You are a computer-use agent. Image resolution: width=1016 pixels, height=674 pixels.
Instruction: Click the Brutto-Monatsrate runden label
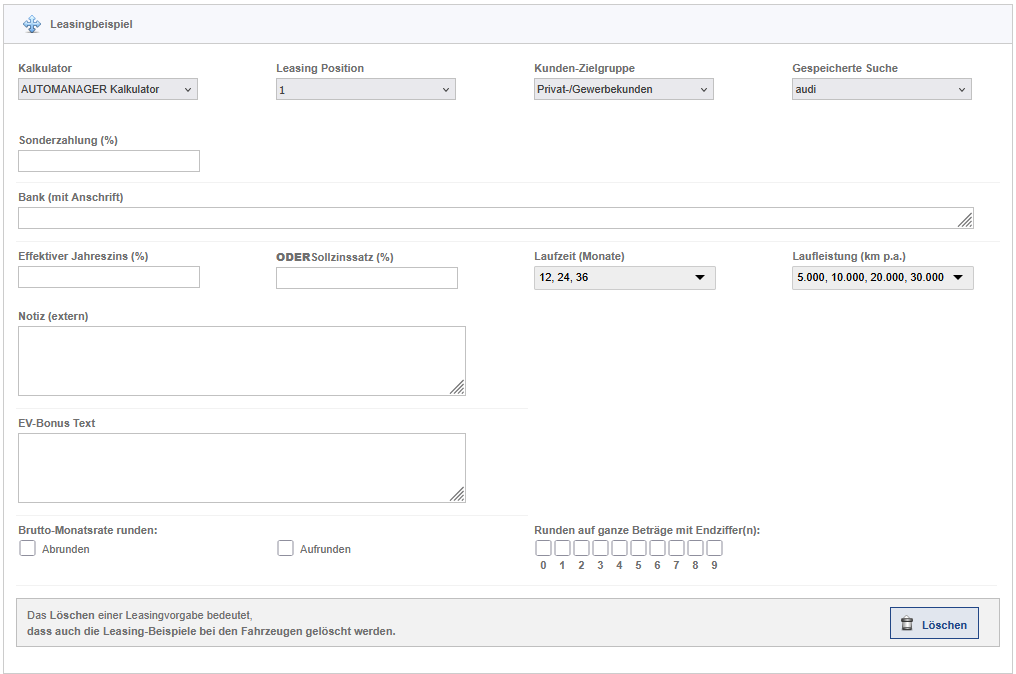pos(88,530)
